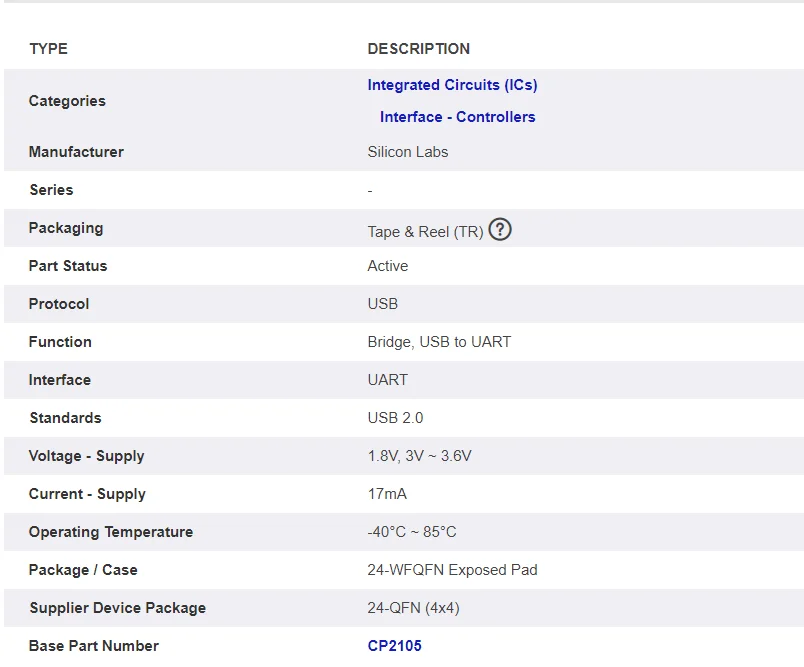Click the Standards value USB 2.0
This screenshot has width=804, height=667.
[x=393, y=418]
